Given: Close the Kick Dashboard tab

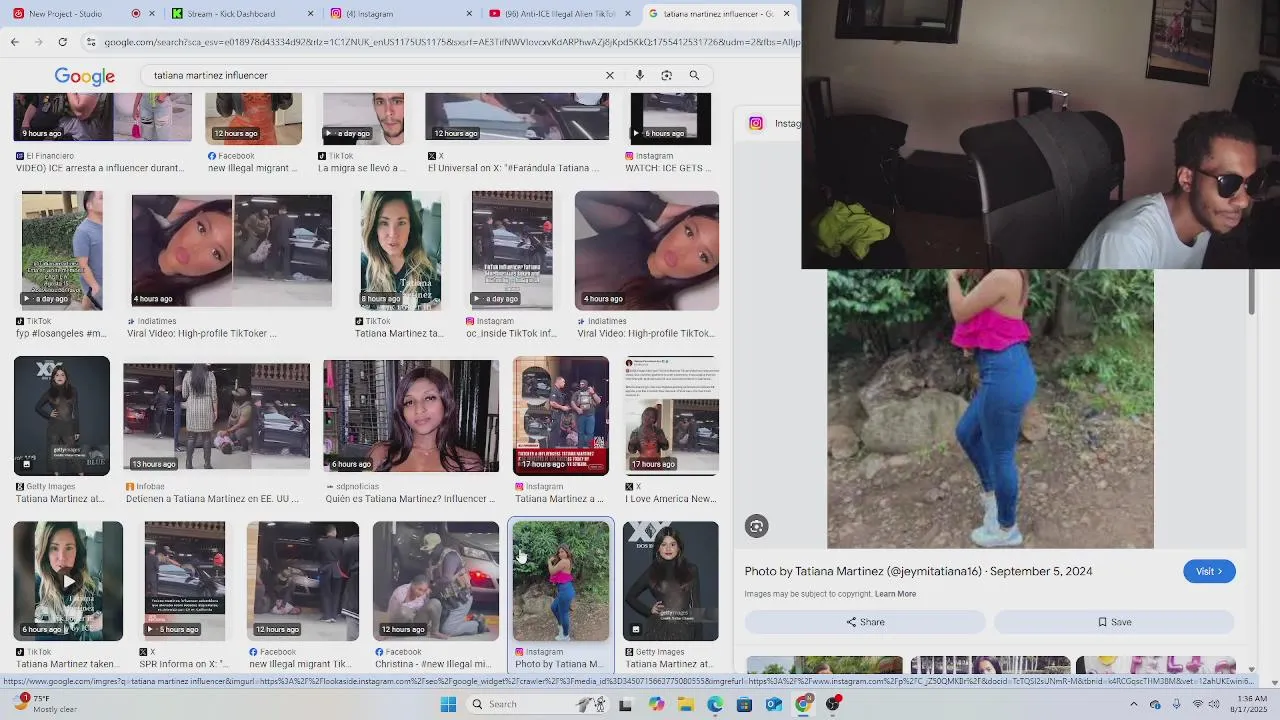Looking at the screenshot, I should 310,14.
